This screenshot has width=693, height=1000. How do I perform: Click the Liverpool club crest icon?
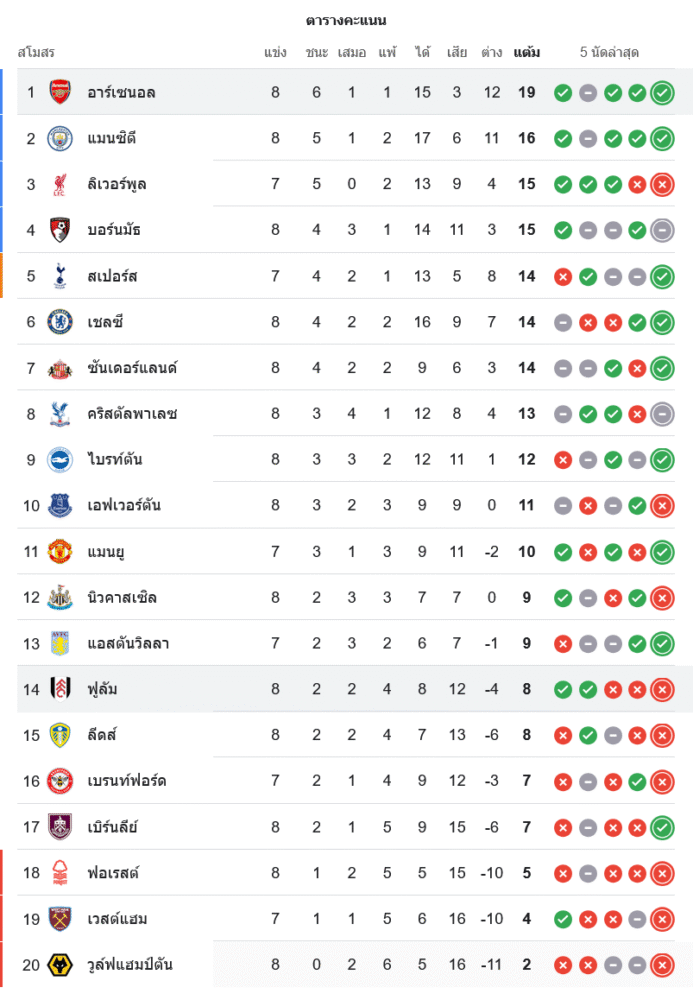[x=60, y=184]
